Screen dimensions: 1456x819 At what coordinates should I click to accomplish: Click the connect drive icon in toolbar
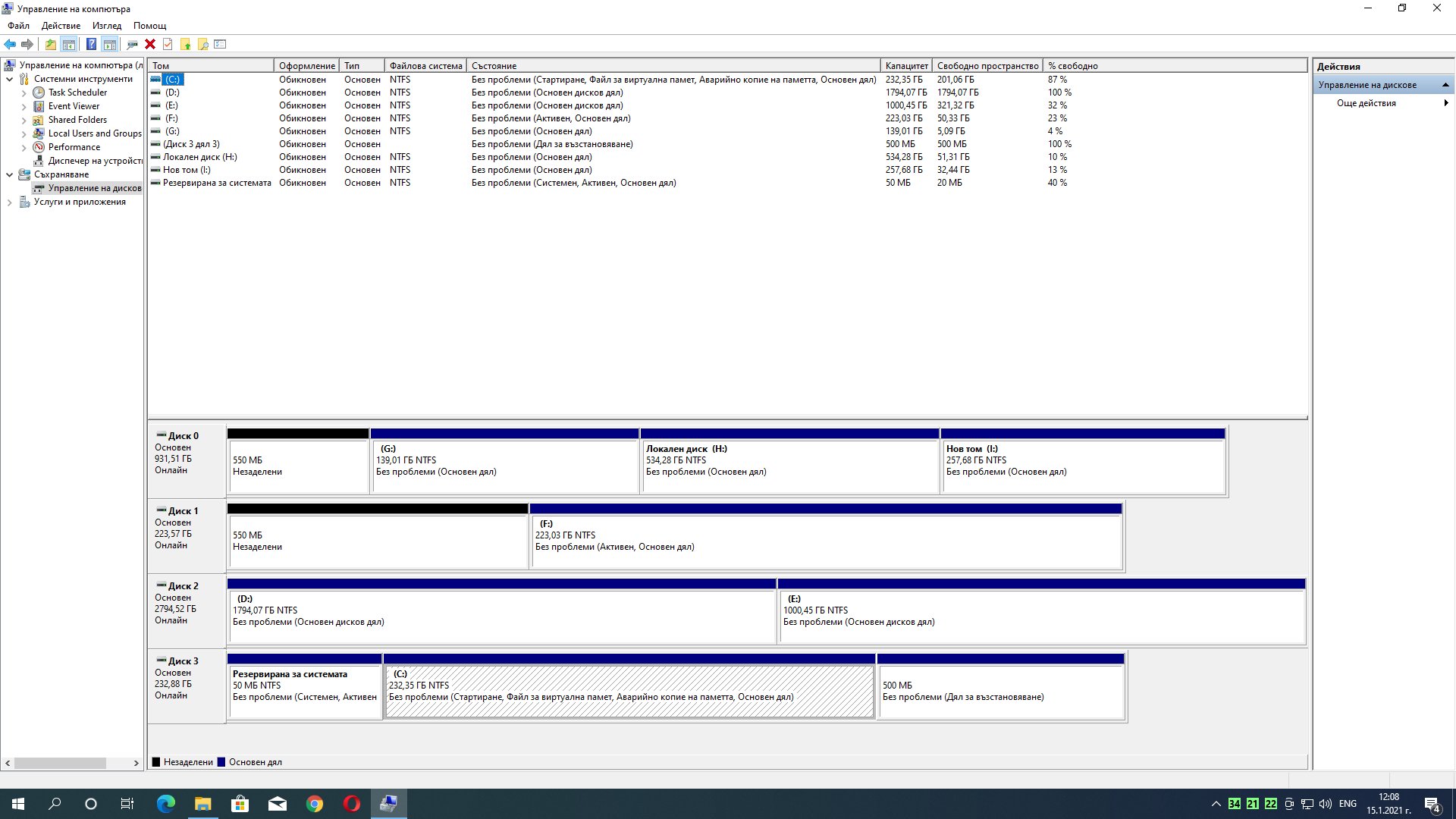point(132,44)
